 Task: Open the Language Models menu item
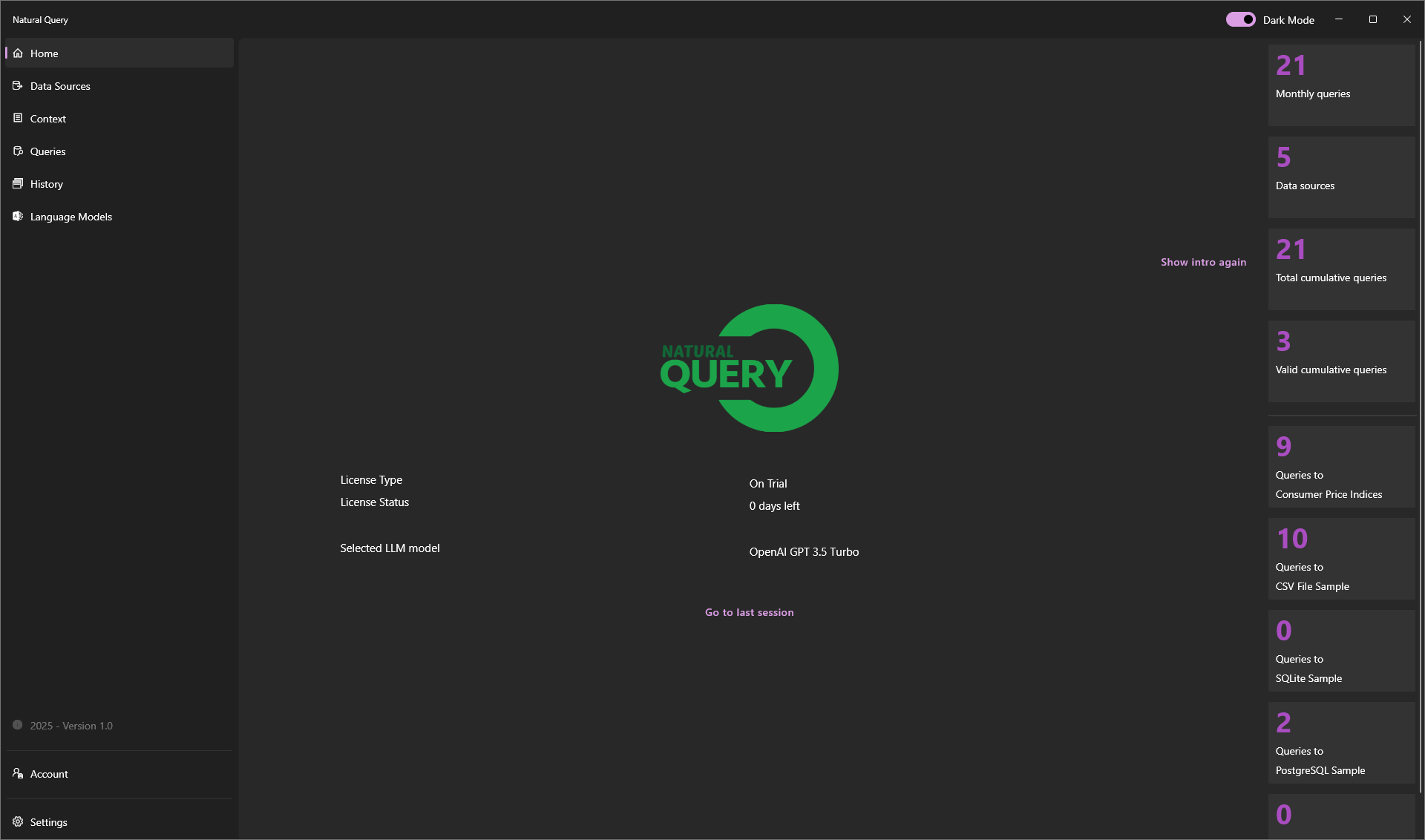(x=71, y=217)
